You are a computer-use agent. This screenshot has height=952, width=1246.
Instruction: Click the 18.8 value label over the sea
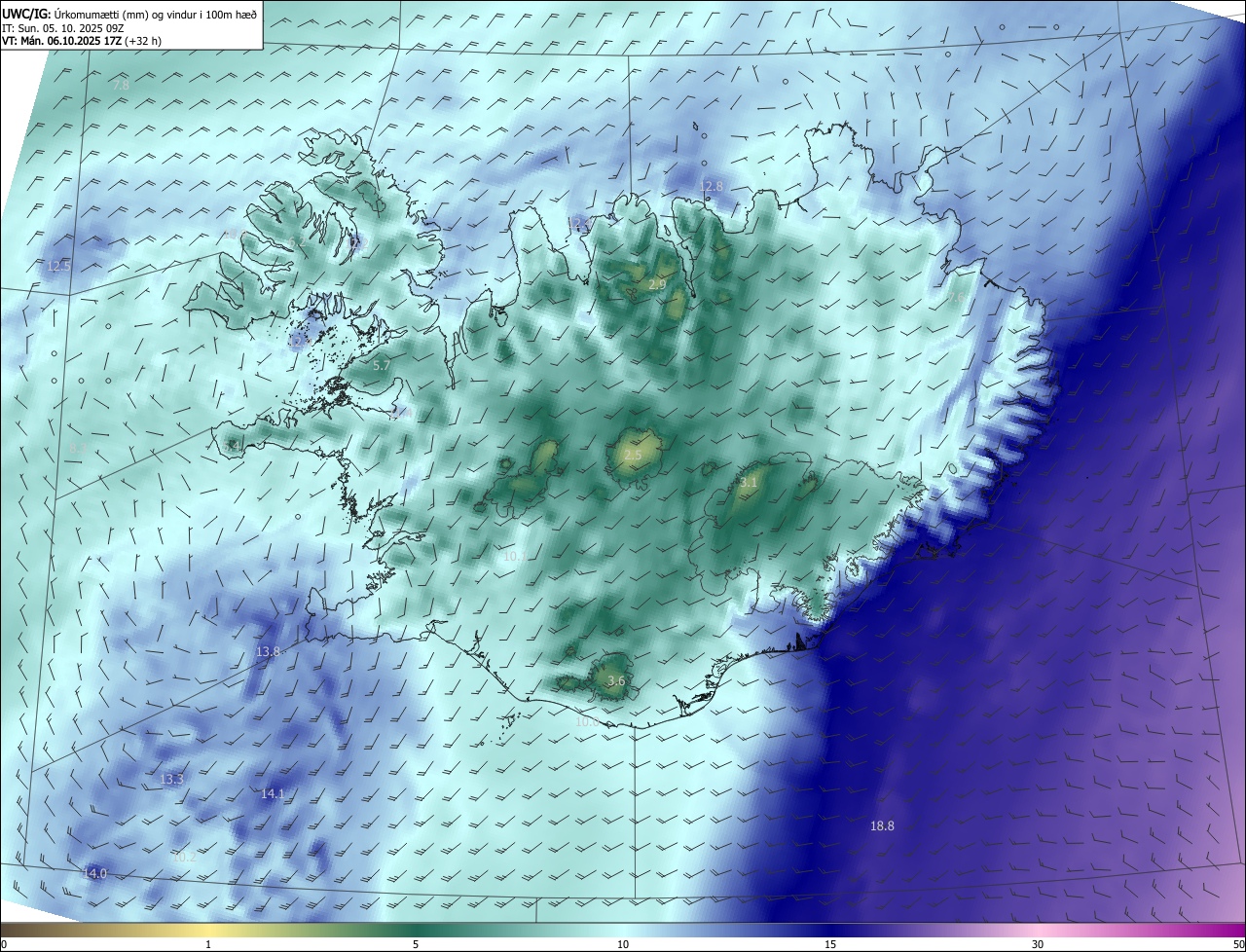tap(882, 825)
